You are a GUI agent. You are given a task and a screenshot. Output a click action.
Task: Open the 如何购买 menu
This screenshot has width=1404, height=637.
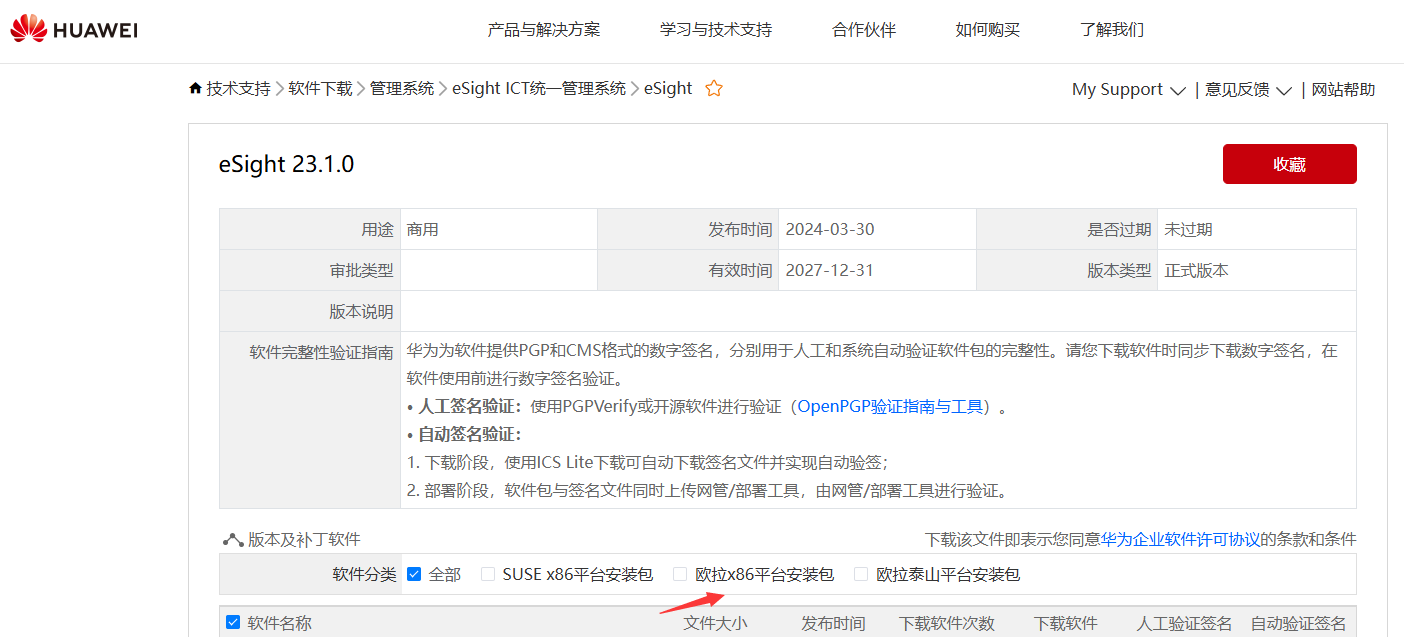(988, 29)
